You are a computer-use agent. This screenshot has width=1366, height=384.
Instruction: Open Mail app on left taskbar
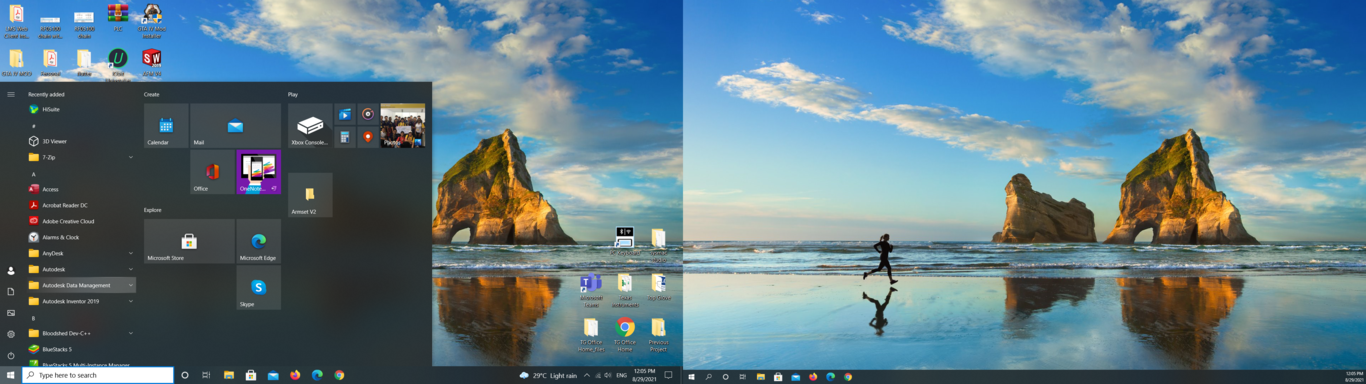coord(273,375)
